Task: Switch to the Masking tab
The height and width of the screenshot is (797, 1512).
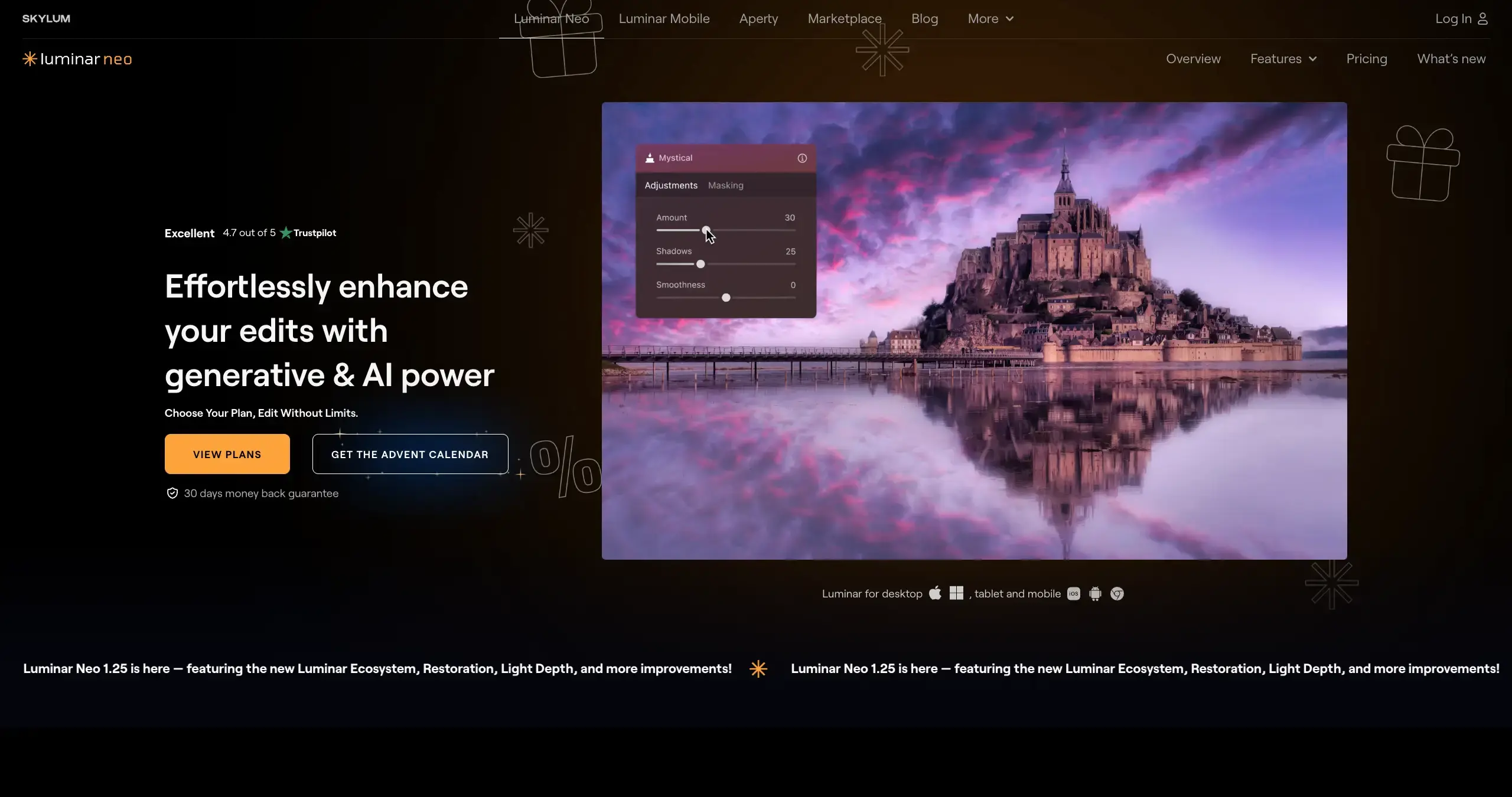Action: [x=725, y=185]
